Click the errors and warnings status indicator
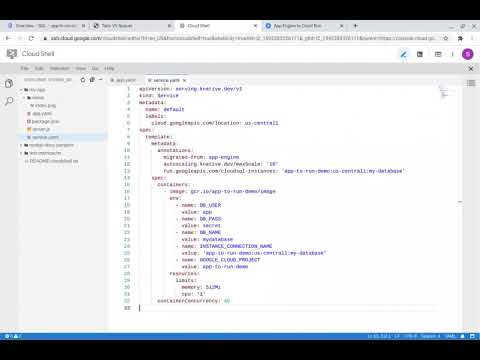 tap(13, 336)
